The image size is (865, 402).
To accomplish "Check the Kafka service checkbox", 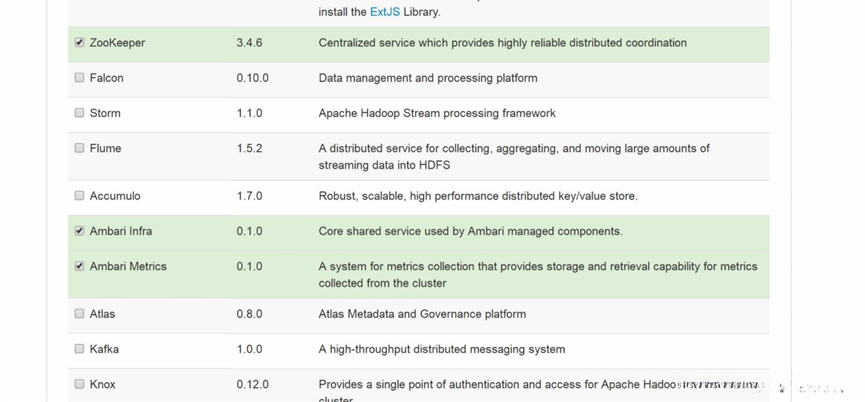I will 79,349.
